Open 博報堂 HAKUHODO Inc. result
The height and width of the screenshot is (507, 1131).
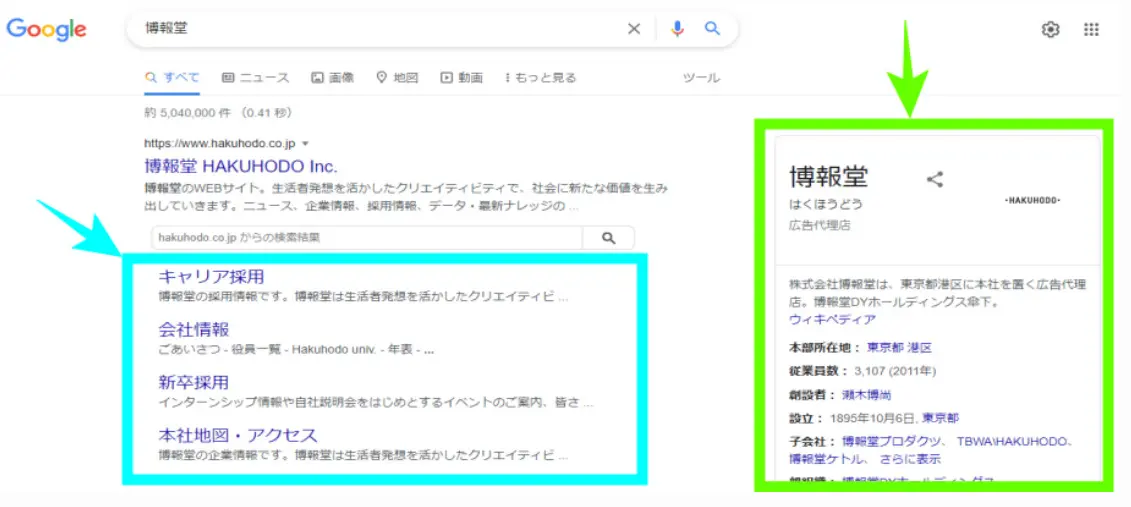click(240, 166)
